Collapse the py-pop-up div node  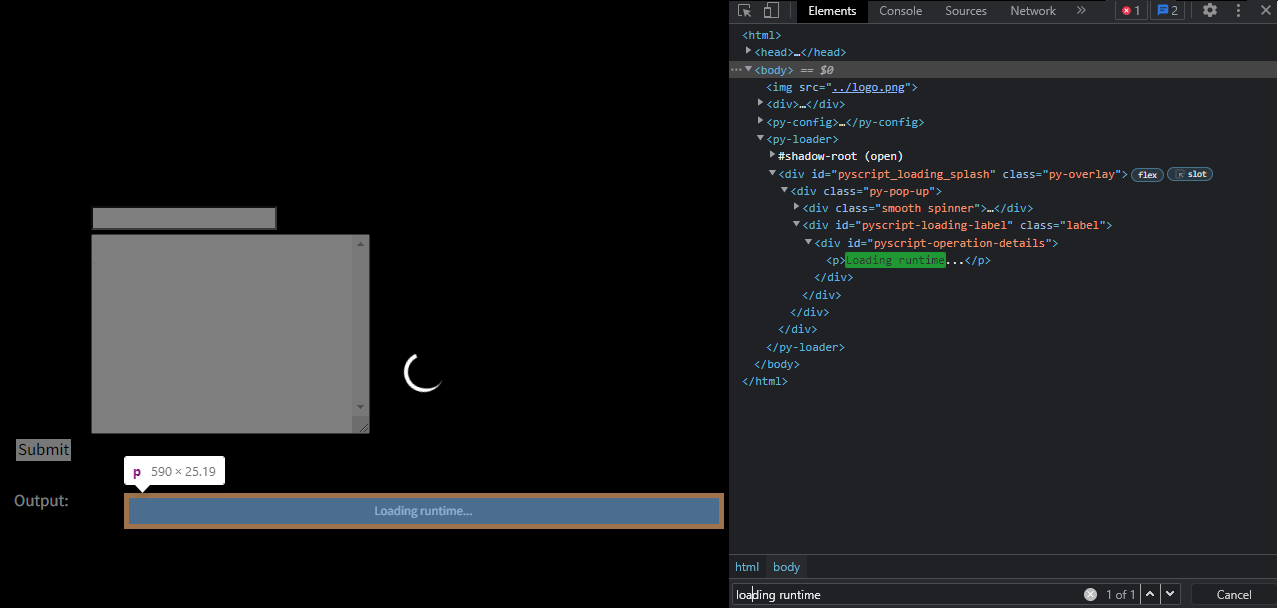[x=784, y=190]
